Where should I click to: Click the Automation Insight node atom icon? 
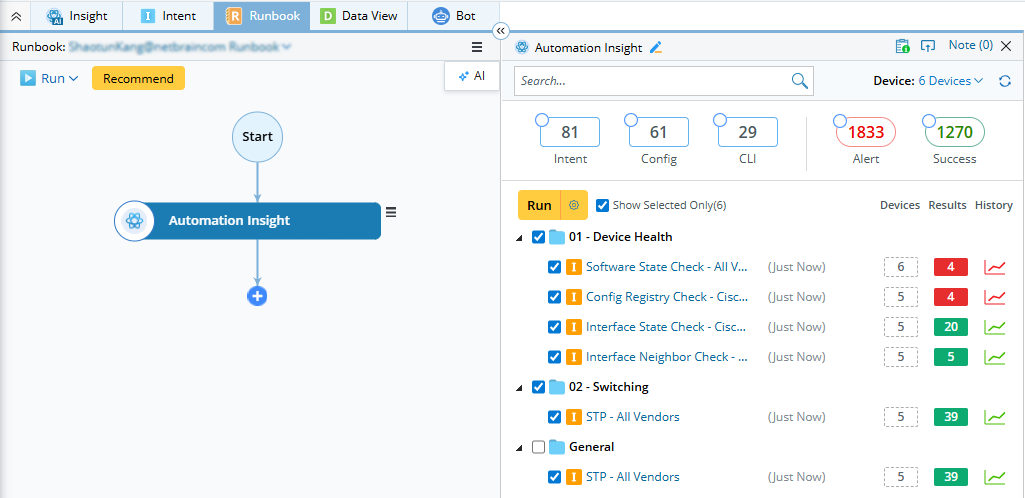(x=134, y=221)
